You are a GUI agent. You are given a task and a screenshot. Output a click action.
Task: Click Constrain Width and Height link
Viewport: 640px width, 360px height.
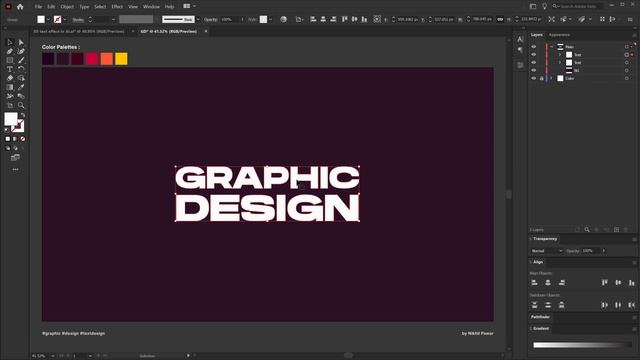click(x=500, y=19)
